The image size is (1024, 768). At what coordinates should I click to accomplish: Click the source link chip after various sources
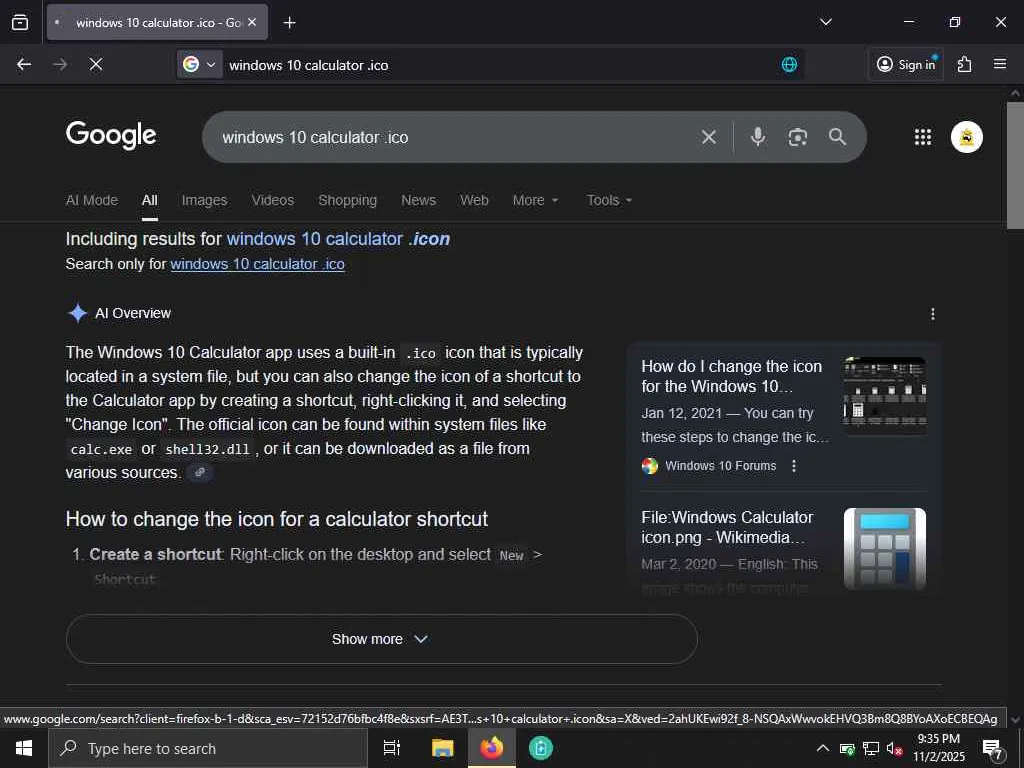pyautogui.click(x=200, y=472)
